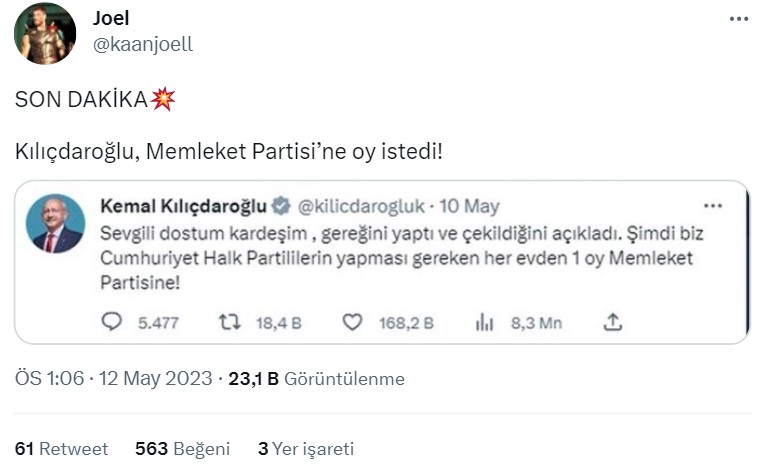Click the reply bubble icon showing 5.477
Image resolution: width=764 pixels, height=474 pixels.
[x=112, y=322]
